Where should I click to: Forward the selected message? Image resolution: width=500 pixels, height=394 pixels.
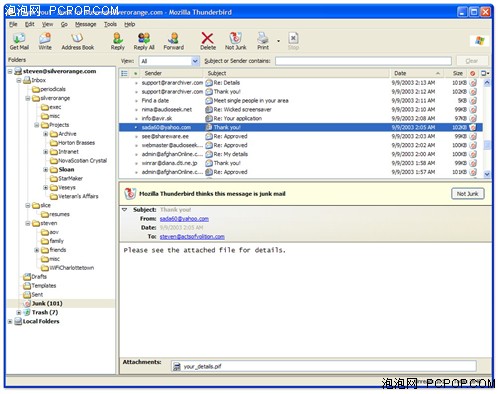point(173,41)
